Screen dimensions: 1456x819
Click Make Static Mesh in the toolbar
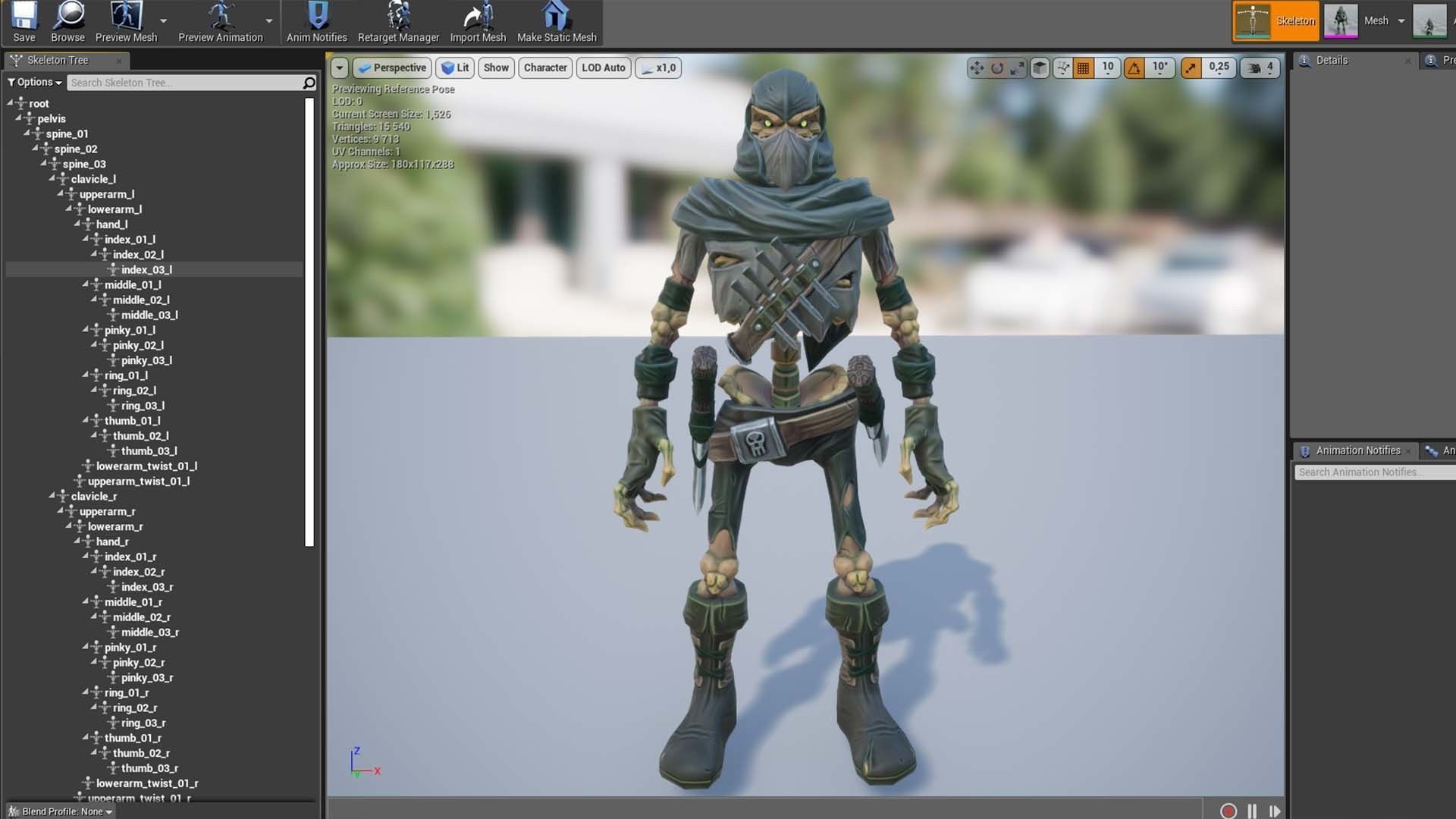click(557, 22)
